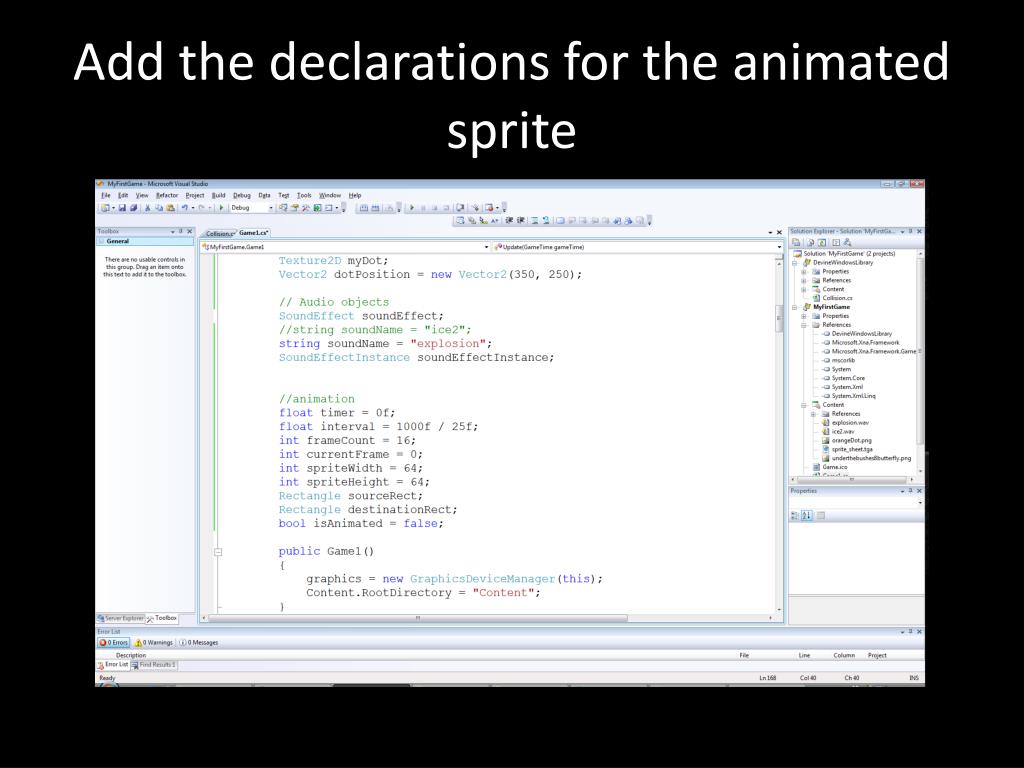
Task: Select Collision.cs in Solution Explorer
Action: coord(837,298)
